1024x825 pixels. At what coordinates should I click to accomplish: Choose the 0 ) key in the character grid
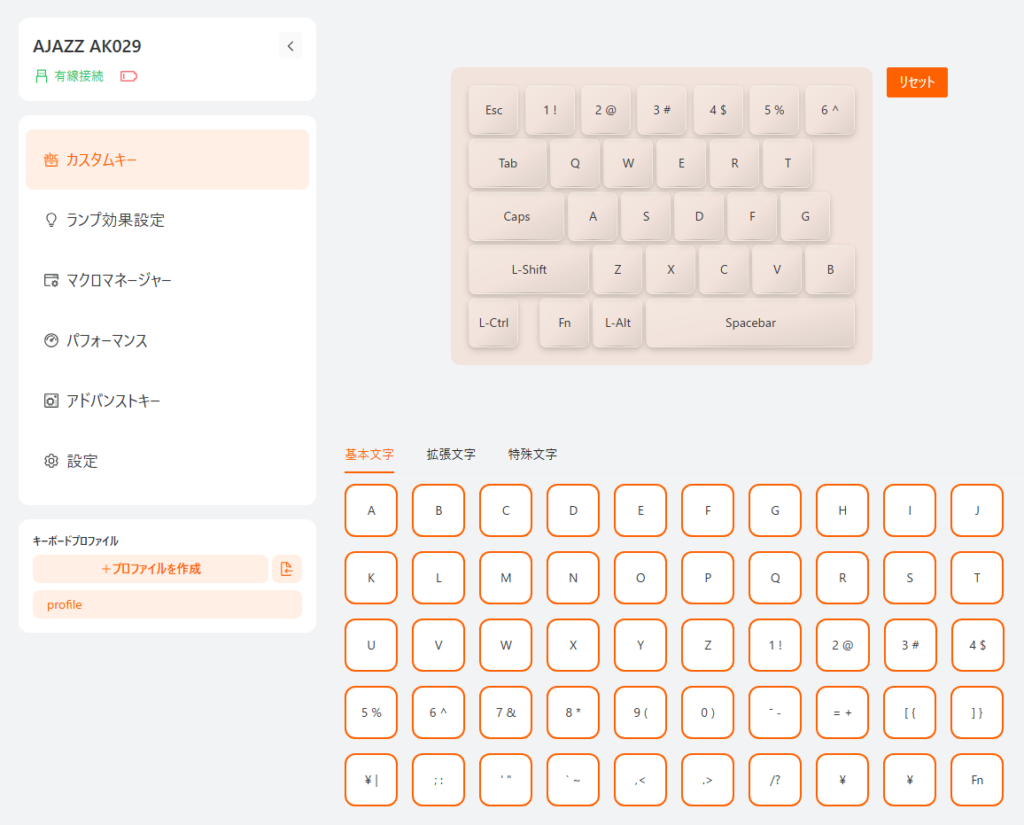coord(708,712)
